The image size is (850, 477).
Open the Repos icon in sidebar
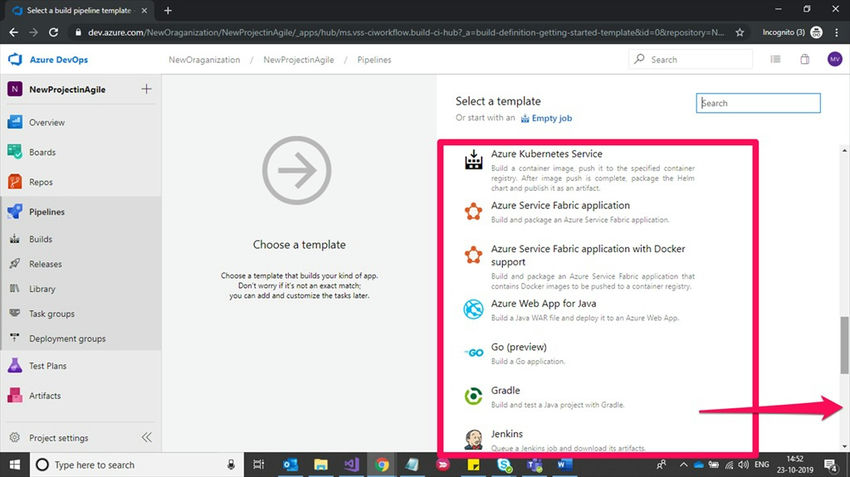[15, 182]
